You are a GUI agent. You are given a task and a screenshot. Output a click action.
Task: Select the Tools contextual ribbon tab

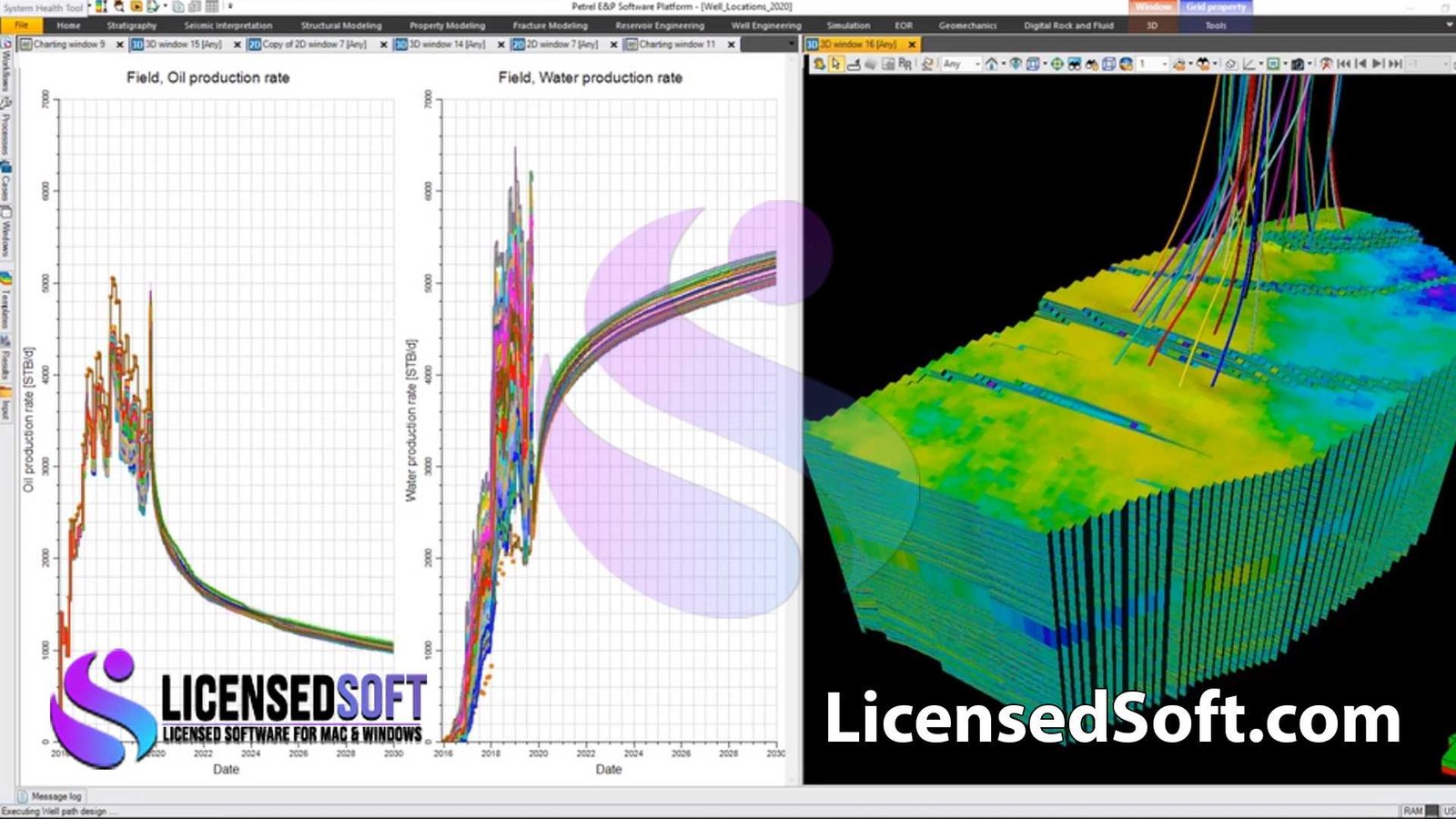pyautogui.click(x=1216, y=25)
